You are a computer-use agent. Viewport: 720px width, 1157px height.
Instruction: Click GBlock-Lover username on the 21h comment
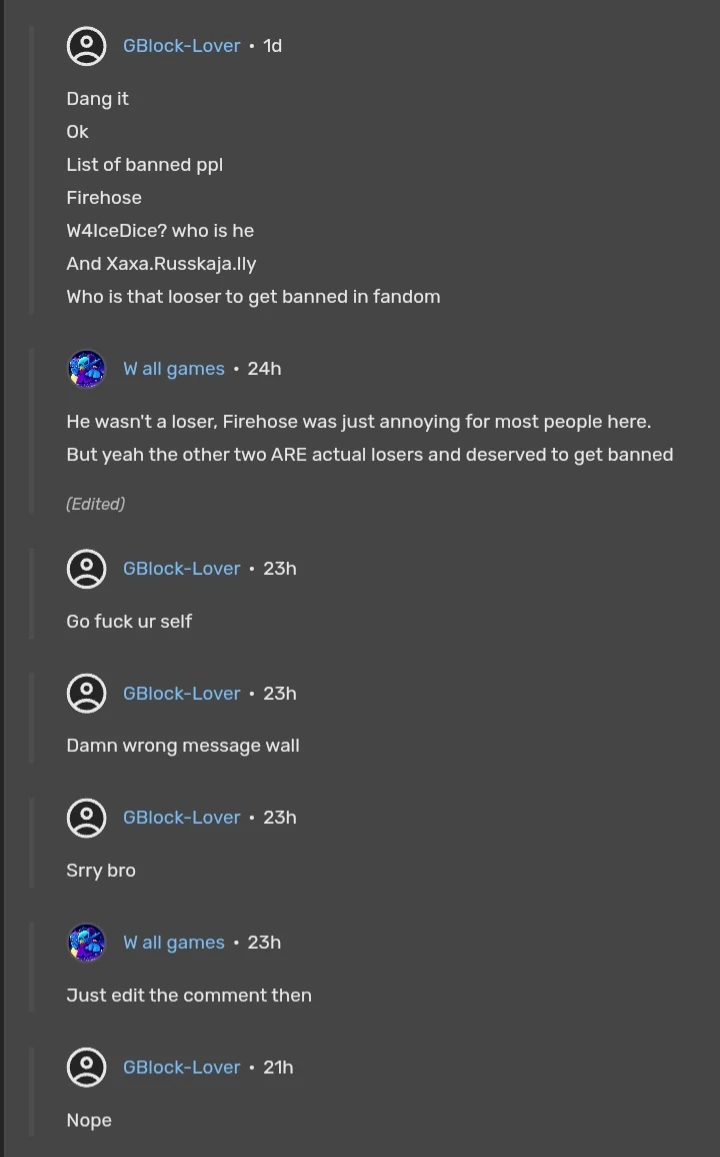(181, 1067)
